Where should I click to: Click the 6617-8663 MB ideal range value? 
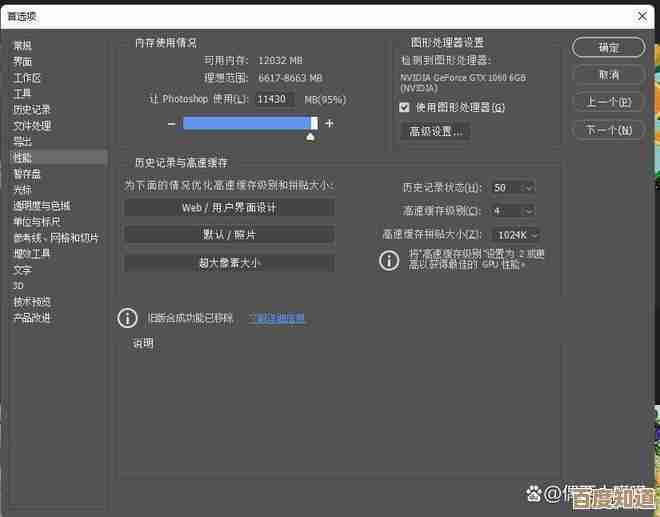click(x=290, y=77)
